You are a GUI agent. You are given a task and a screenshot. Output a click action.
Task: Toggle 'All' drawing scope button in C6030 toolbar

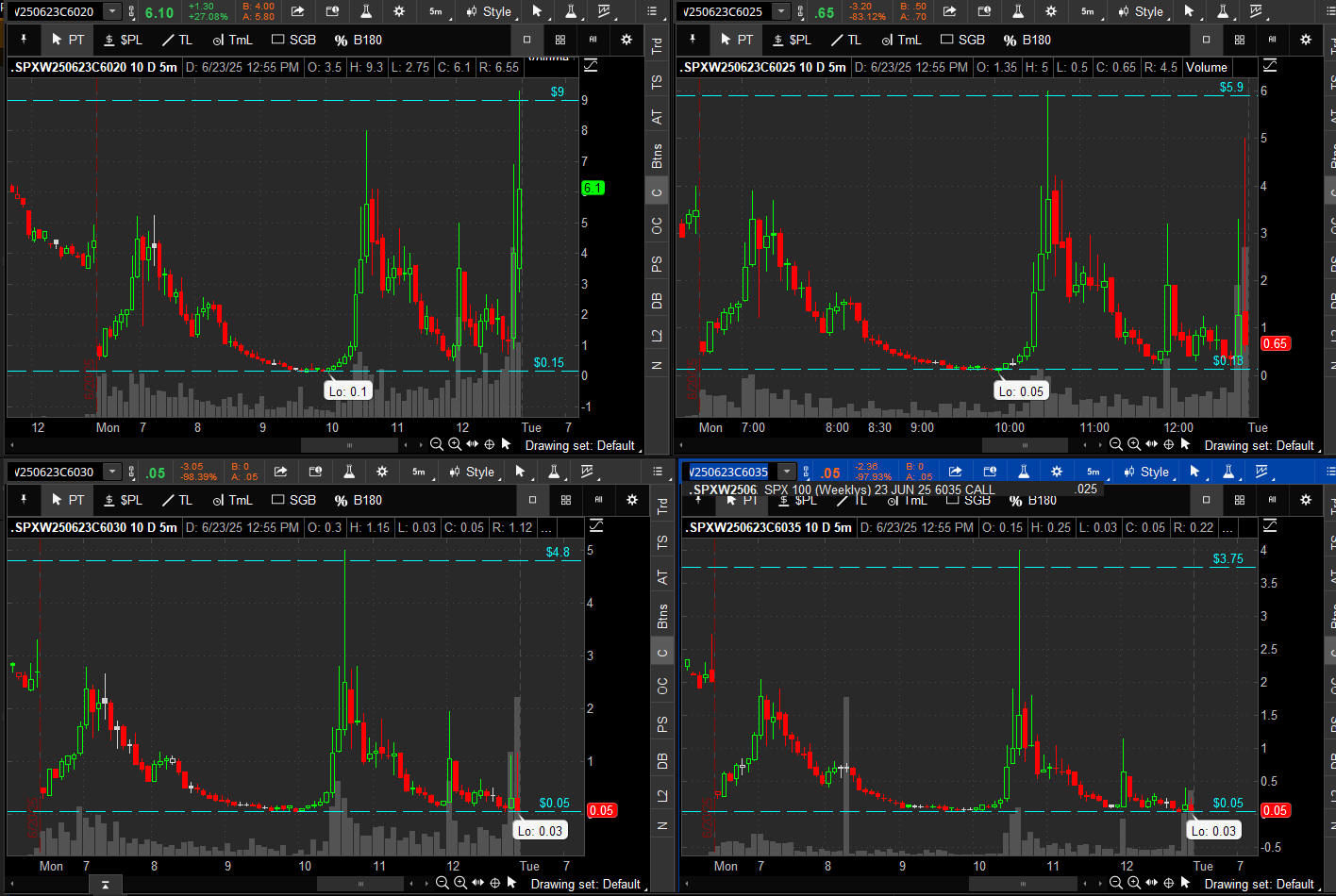pos(598,500)
